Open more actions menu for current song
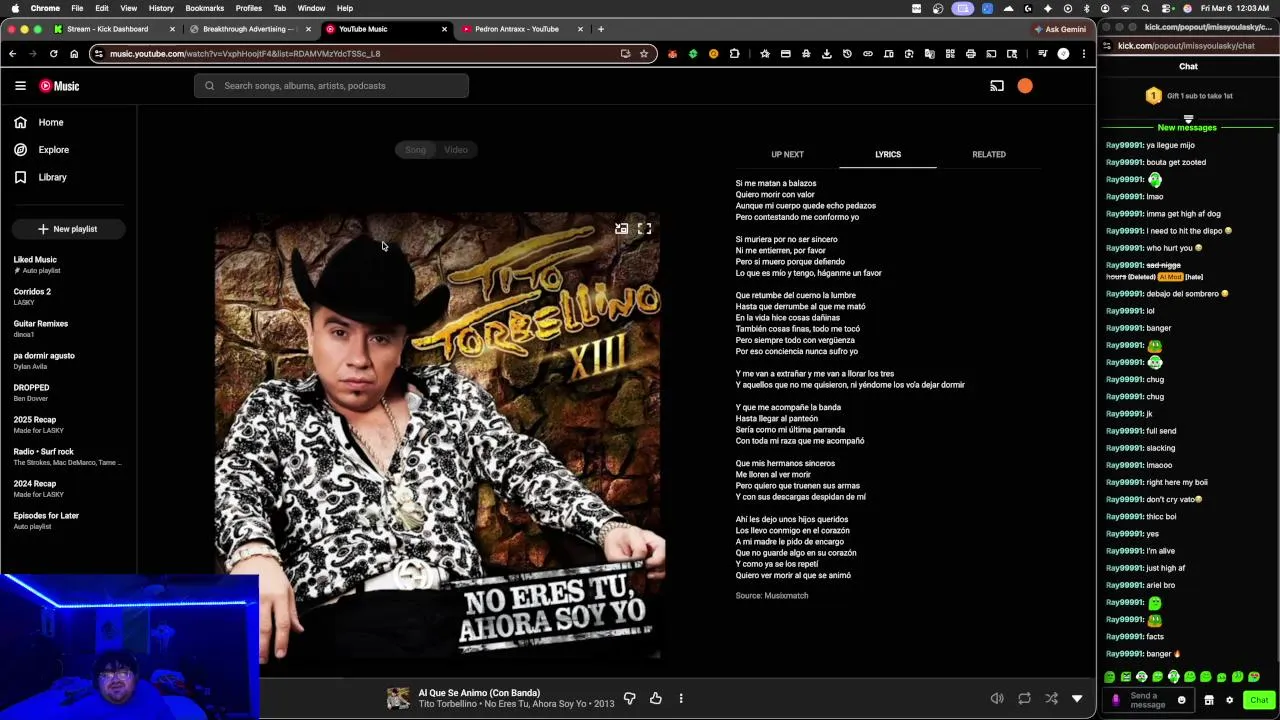 click(x=681, y=698)
